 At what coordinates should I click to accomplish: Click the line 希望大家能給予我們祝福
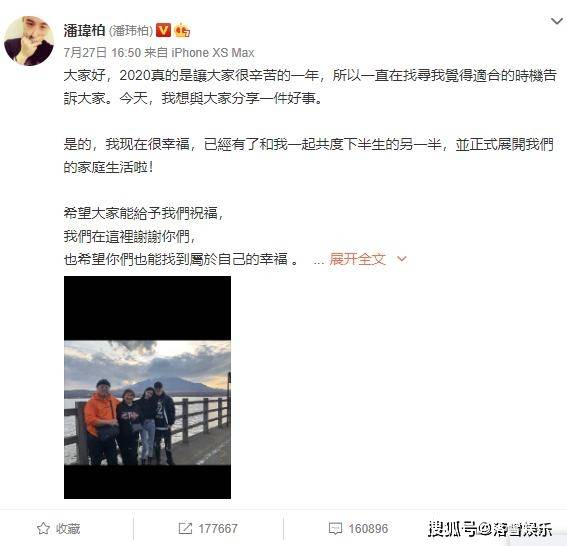[144, 213]
